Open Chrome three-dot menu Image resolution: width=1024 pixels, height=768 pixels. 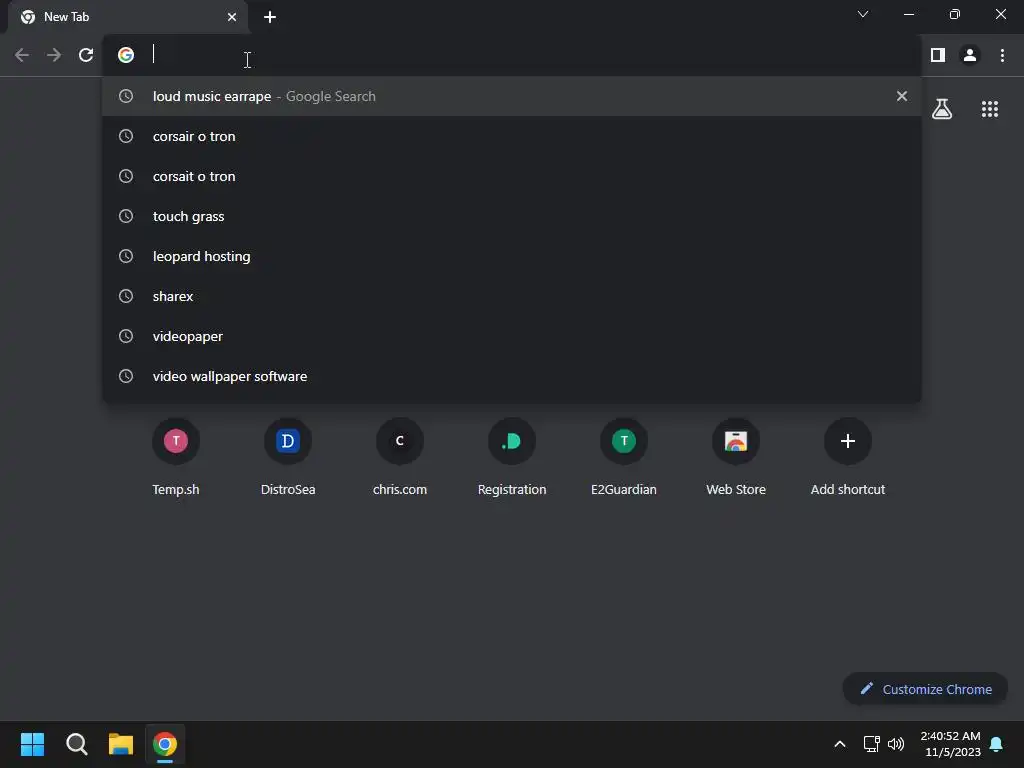[x=1002, y=55]
